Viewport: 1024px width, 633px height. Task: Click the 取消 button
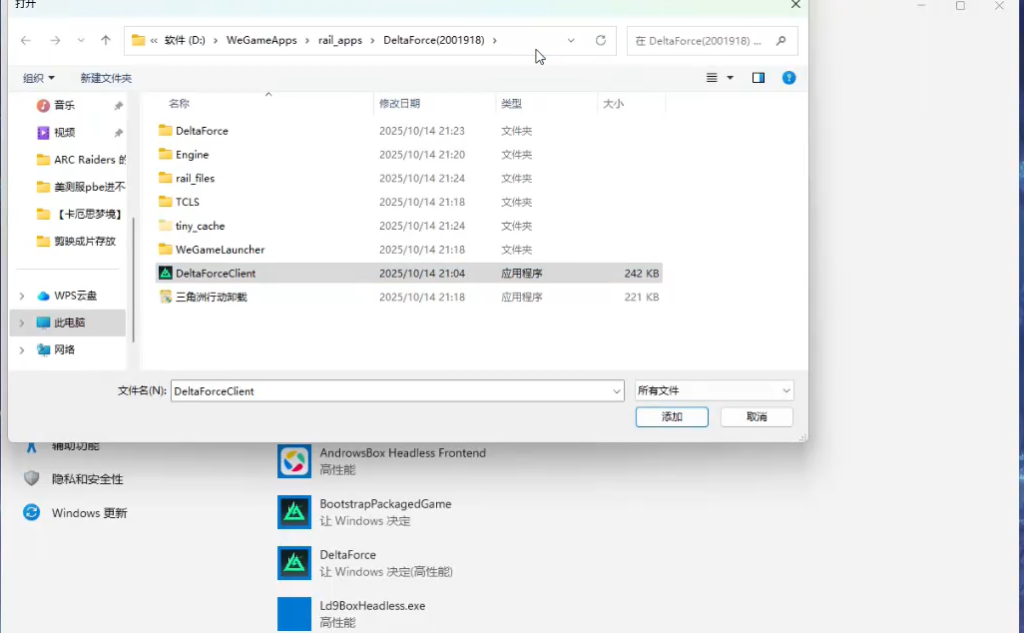point(756,417)
